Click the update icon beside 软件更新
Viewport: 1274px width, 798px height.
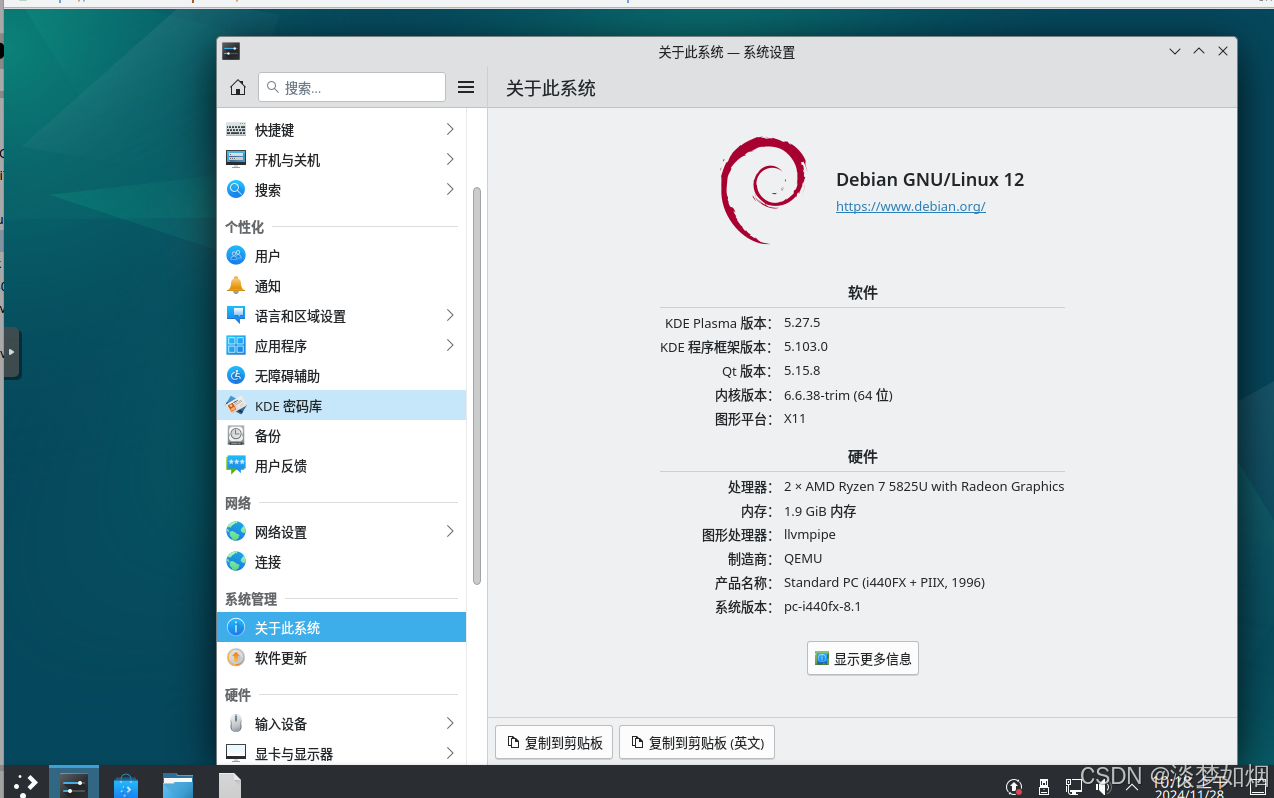tap(236, 657)
